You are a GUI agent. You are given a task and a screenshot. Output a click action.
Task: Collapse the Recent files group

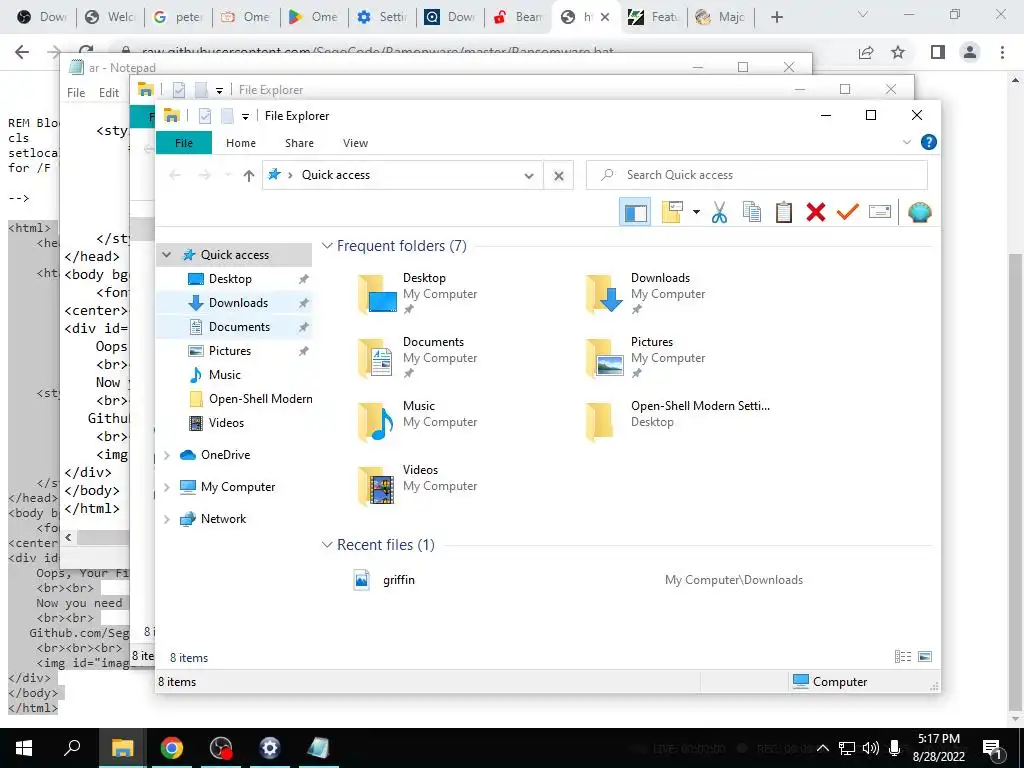[x=327, y=545]
